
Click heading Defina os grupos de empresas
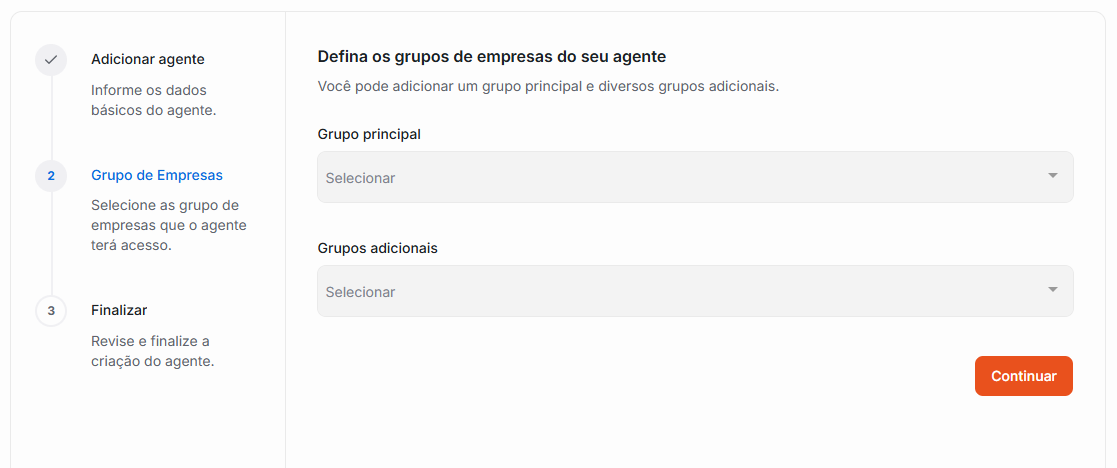coord(491,57)
